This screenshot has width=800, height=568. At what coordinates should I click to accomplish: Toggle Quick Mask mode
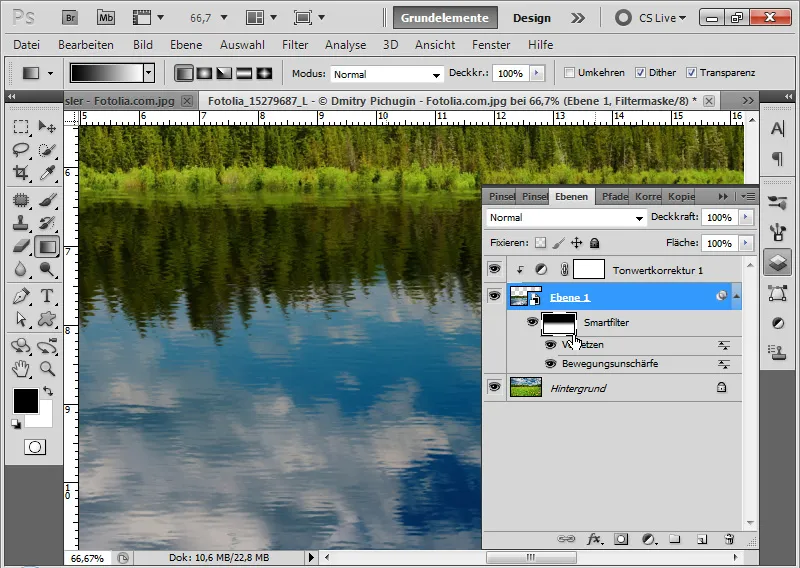coord(35,448)
